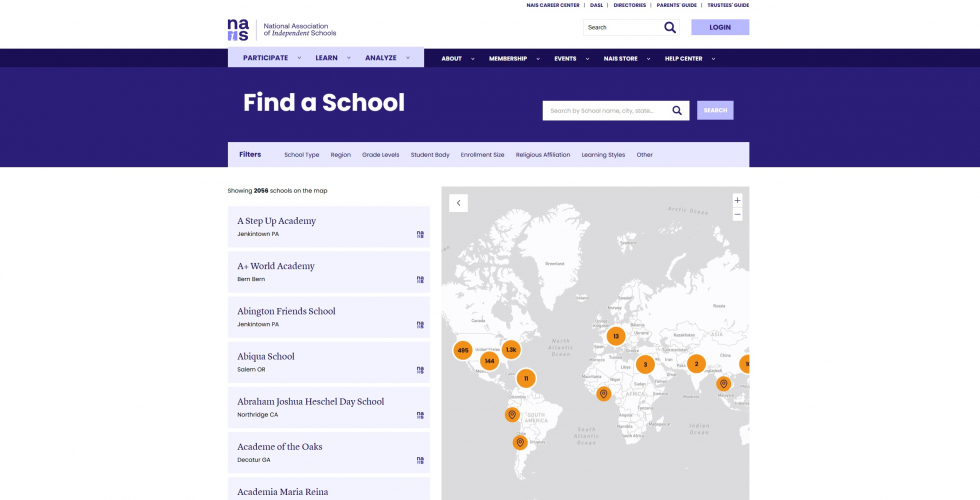Open the cluster of 2 schools in South Asia

click(696, 364)
